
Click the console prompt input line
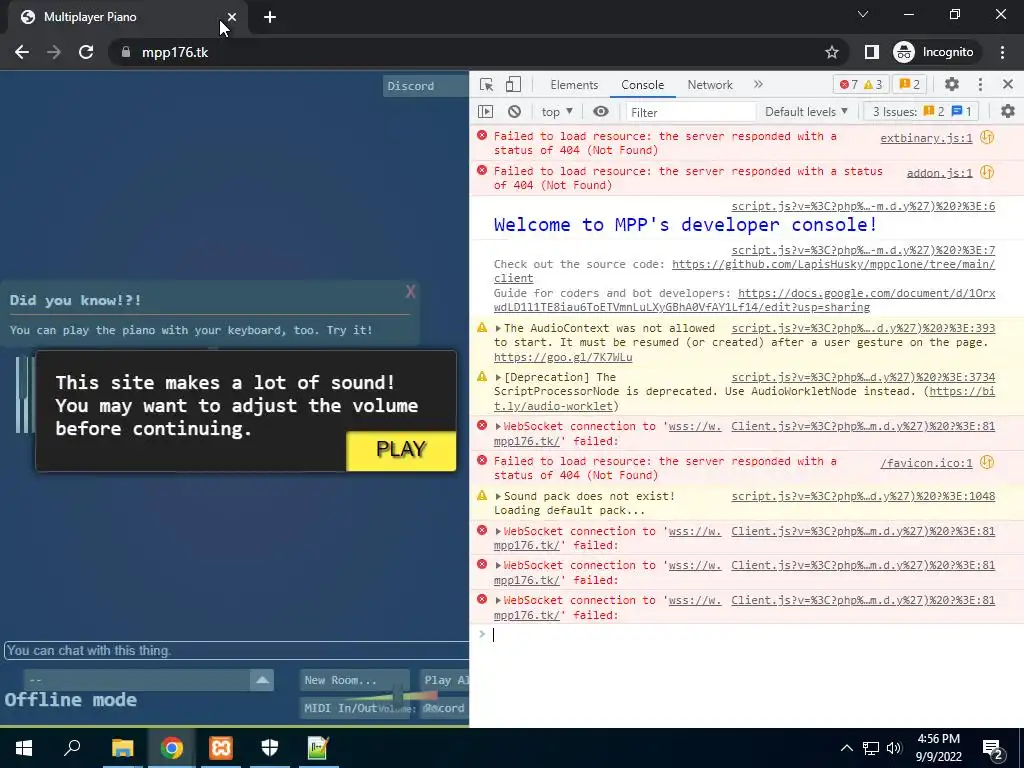pyautogui.click(x=746, y=635)
